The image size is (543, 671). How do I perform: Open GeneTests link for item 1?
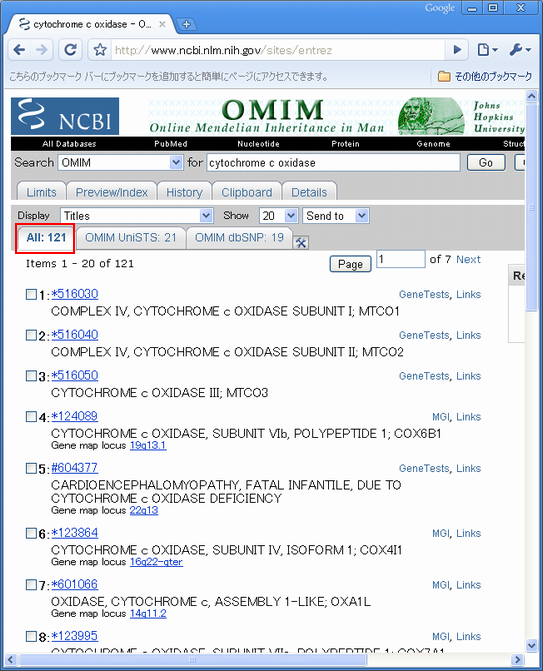pyautogui.click(x=424, y=294)
